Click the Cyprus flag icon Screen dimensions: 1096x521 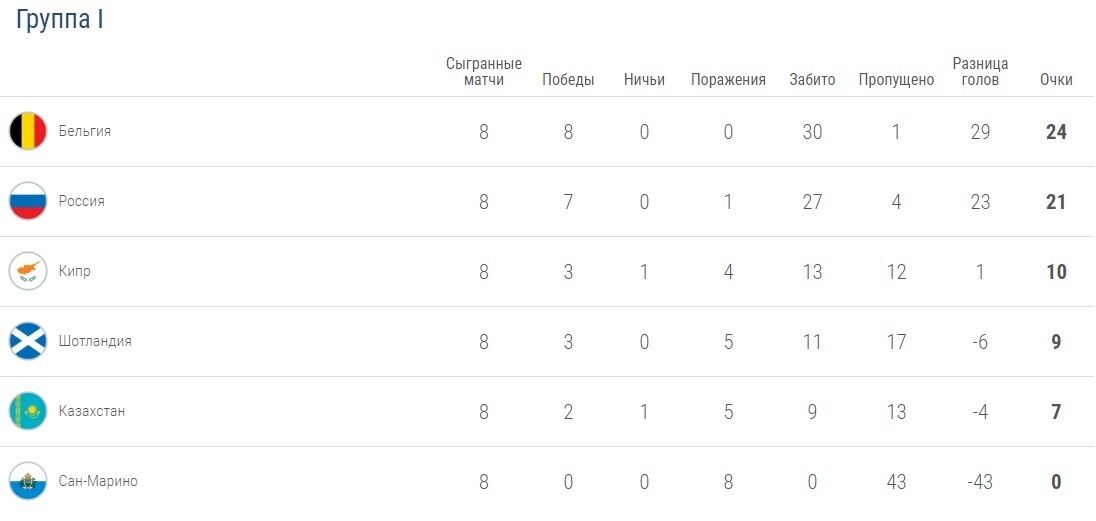[x=28, y=271]
